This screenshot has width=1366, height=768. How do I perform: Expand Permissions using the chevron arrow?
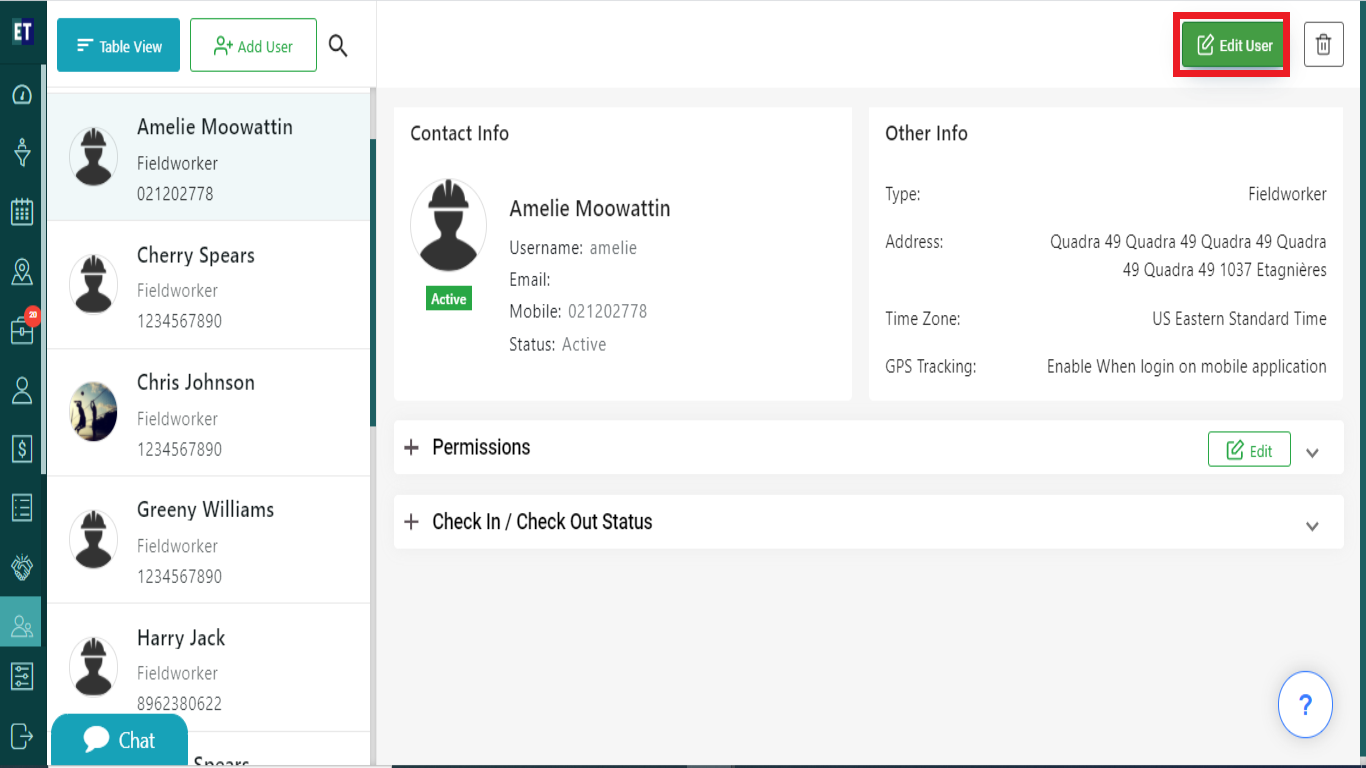point(1313,452)
